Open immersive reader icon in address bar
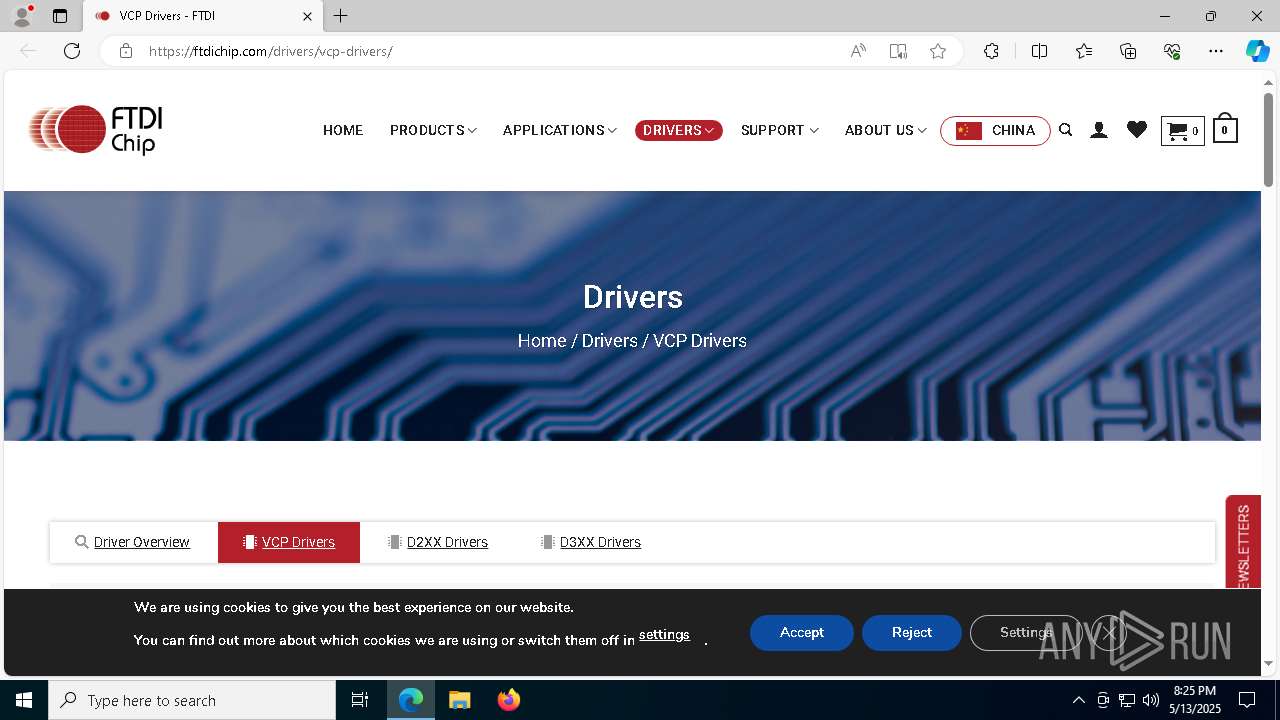This screenshot has width=1280, height=720. (898, 51)
